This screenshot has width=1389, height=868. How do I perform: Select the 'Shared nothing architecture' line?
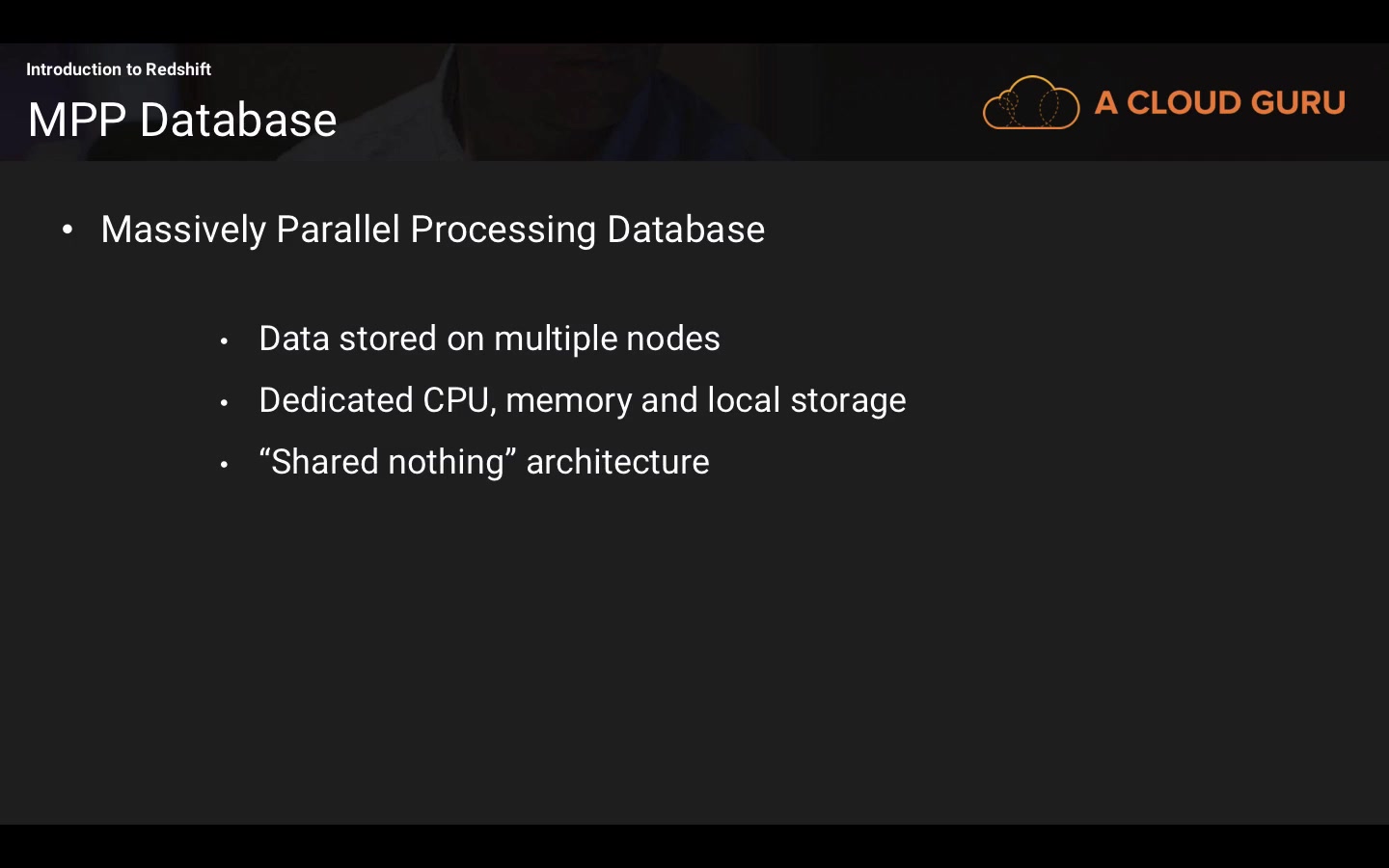pos(484,462)
